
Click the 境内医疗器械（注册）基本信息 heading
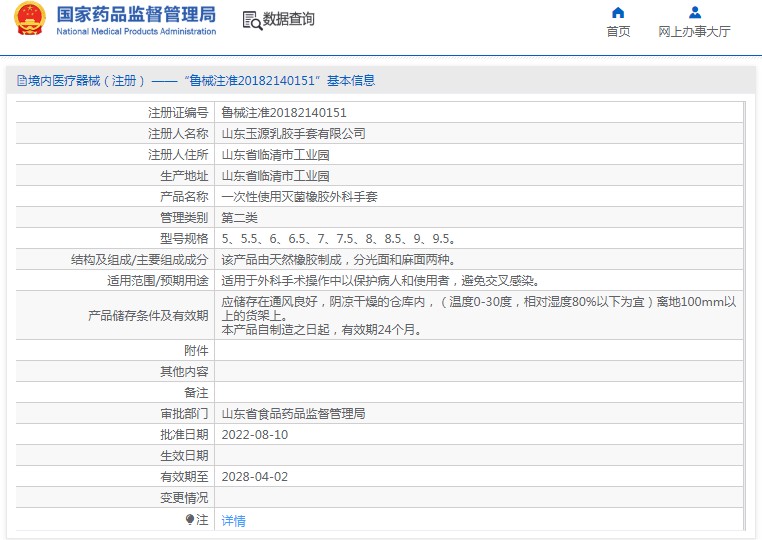point(201,81)
